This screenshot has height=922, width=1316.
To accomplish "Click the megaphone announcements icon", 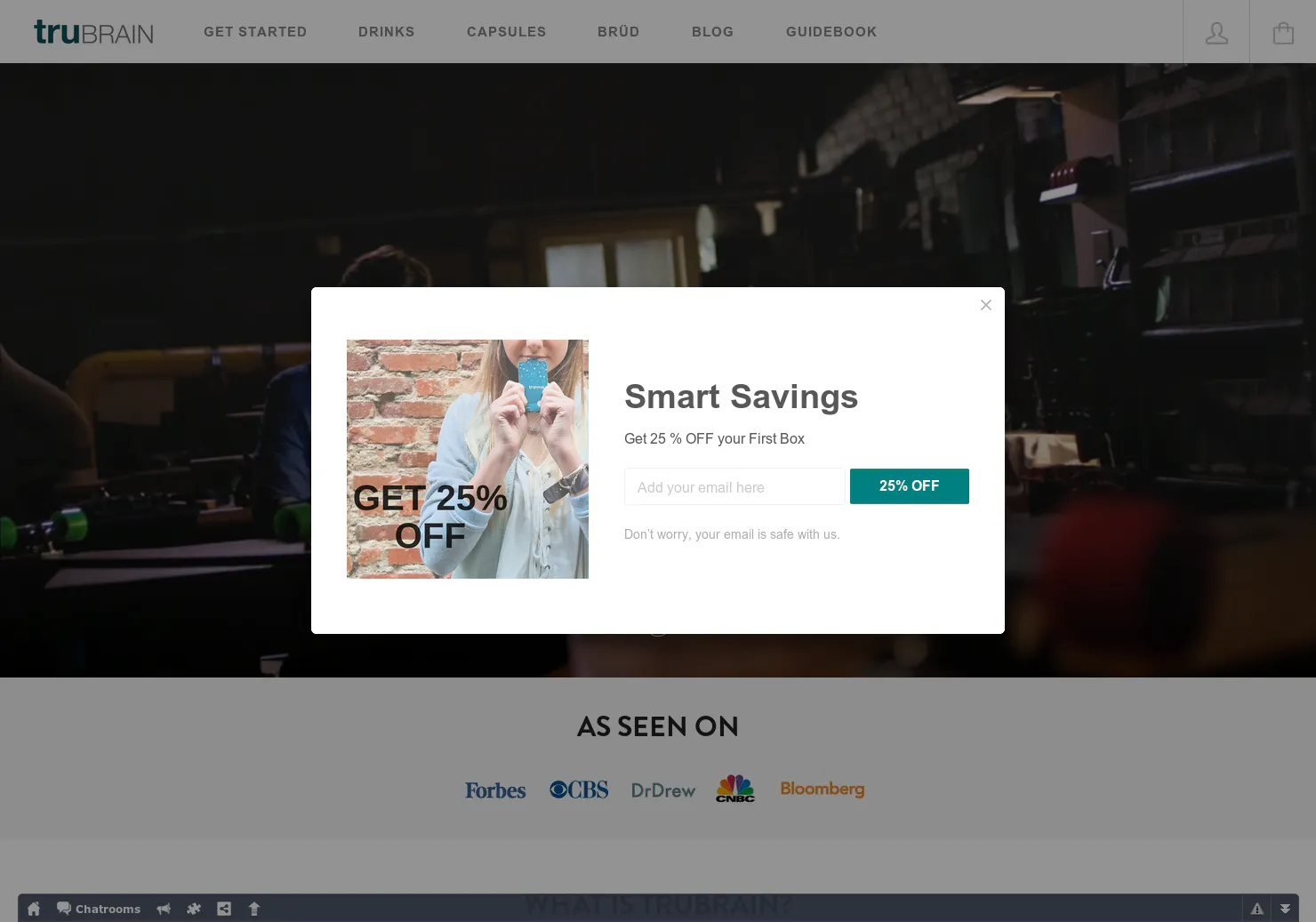I will point(164,909).
